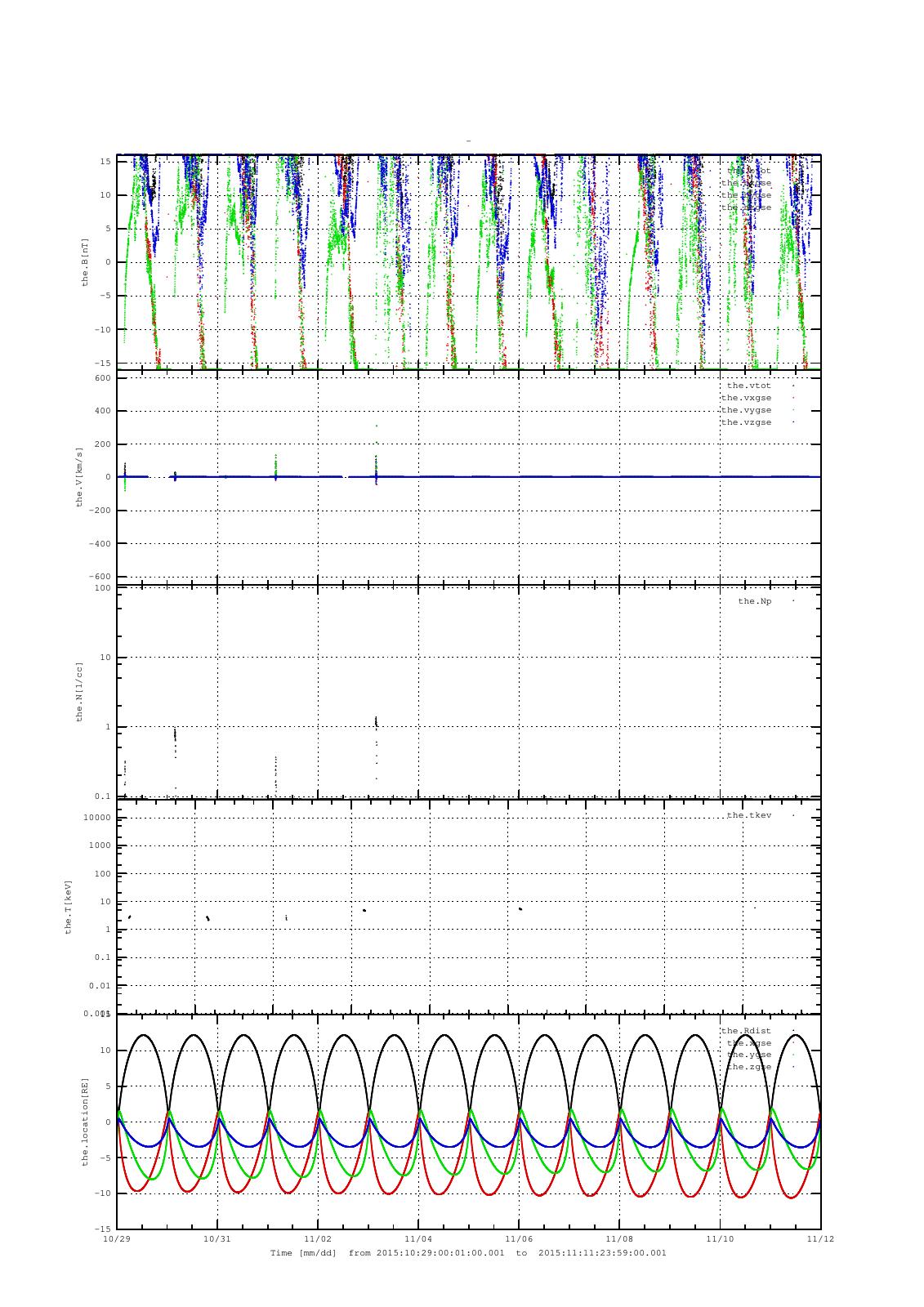Click the 11/08 date tick label
Viewport: 924px width, 1307px height.
click(619, 1238)
